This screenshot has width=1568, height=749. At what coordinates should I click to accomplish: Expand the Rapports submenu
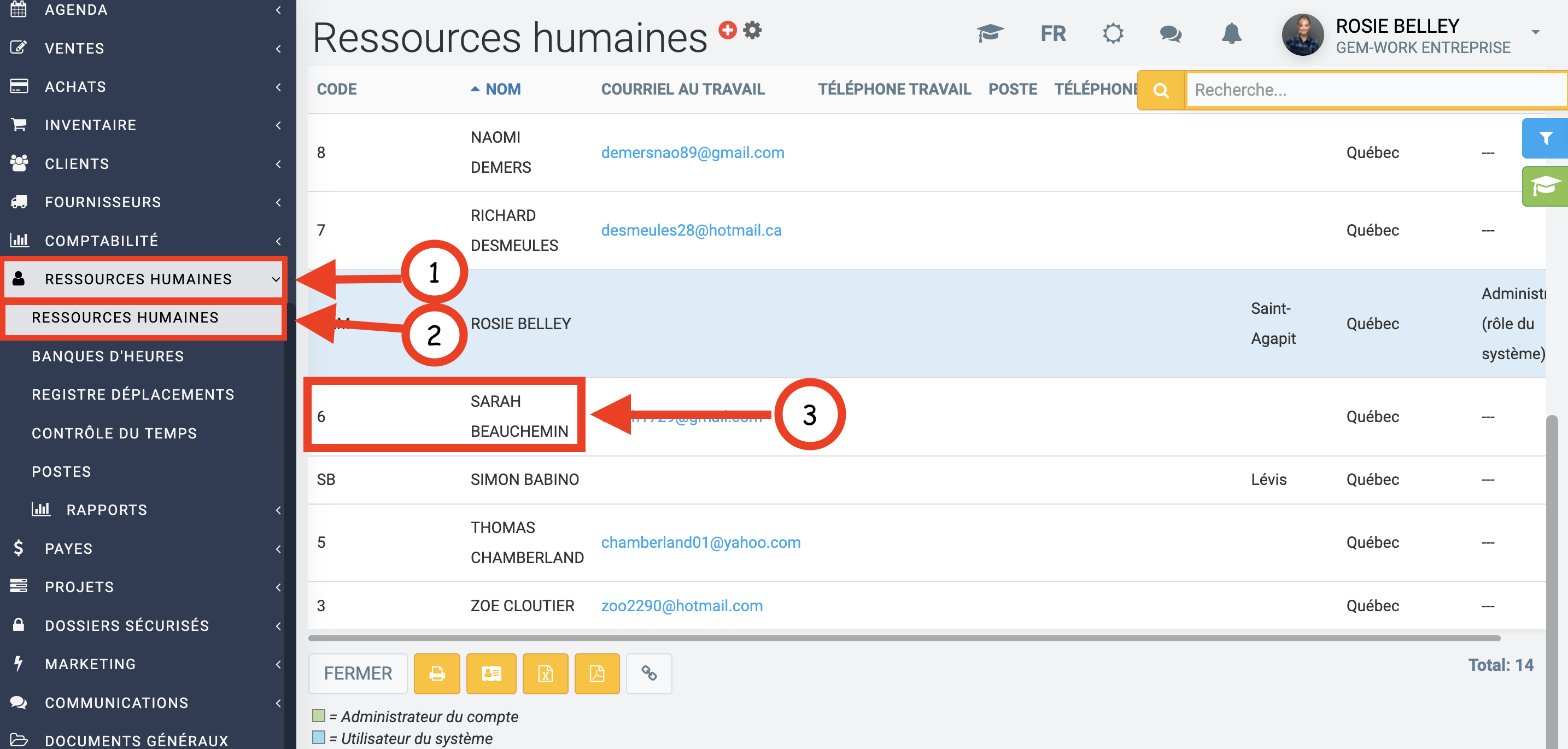coord(107,510)
